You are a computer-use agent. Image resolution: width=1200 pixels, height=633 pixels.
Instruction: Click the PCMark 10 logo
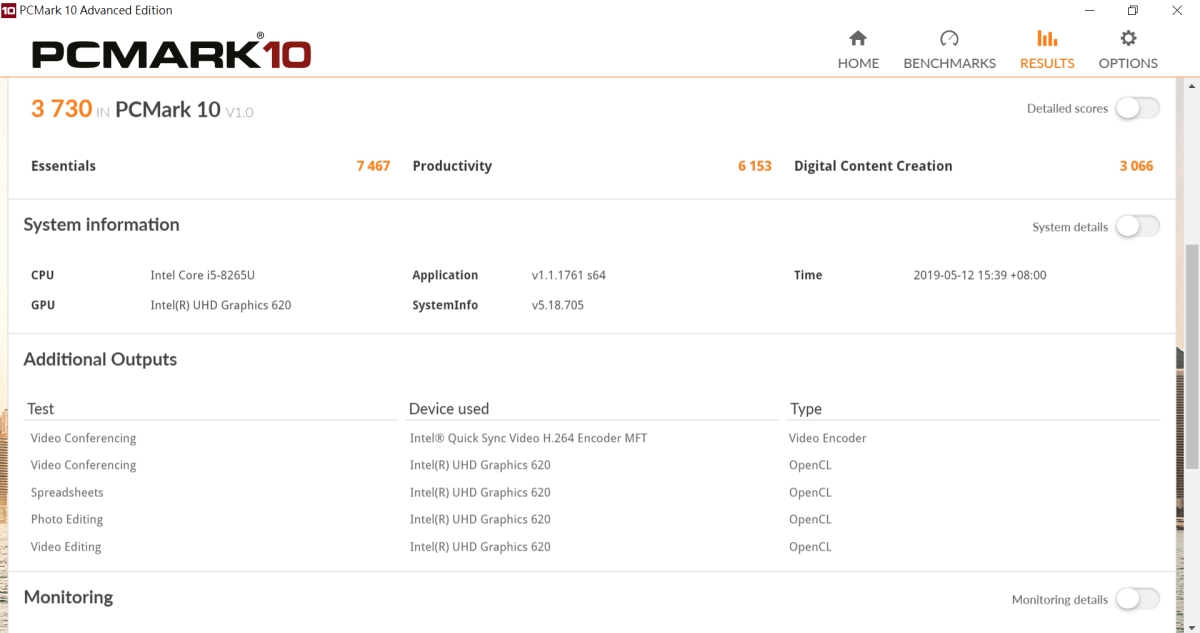point(171,53)
